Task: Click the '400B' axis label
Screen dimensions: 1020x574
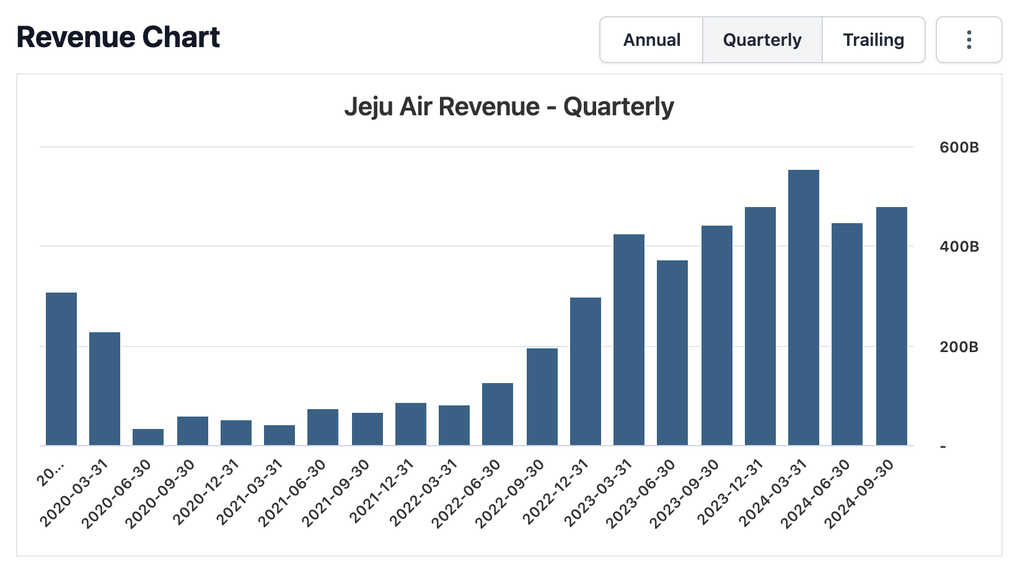Action: point(959,247)
